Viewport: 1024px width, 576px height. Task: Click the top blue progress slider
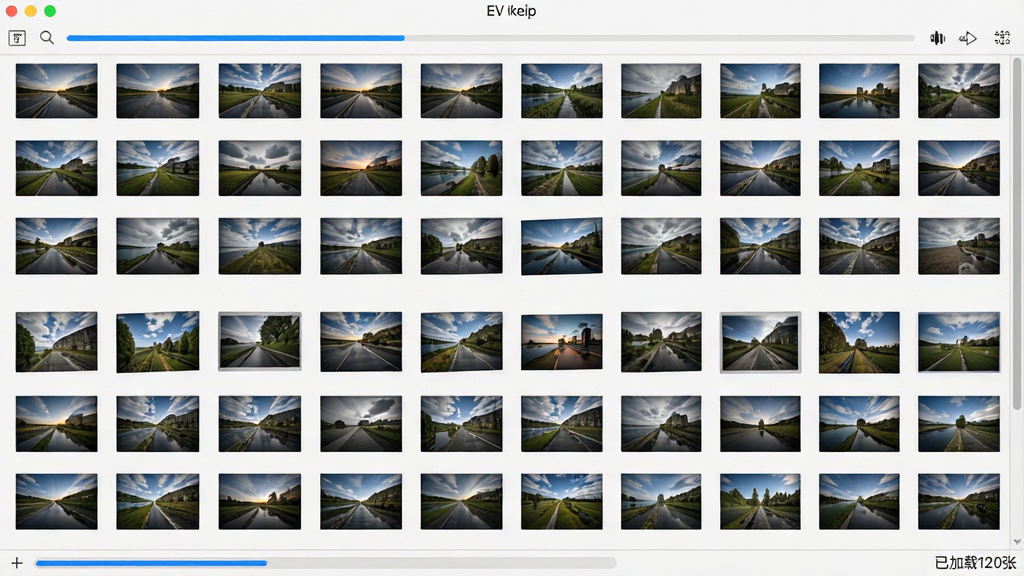point(490,38)
